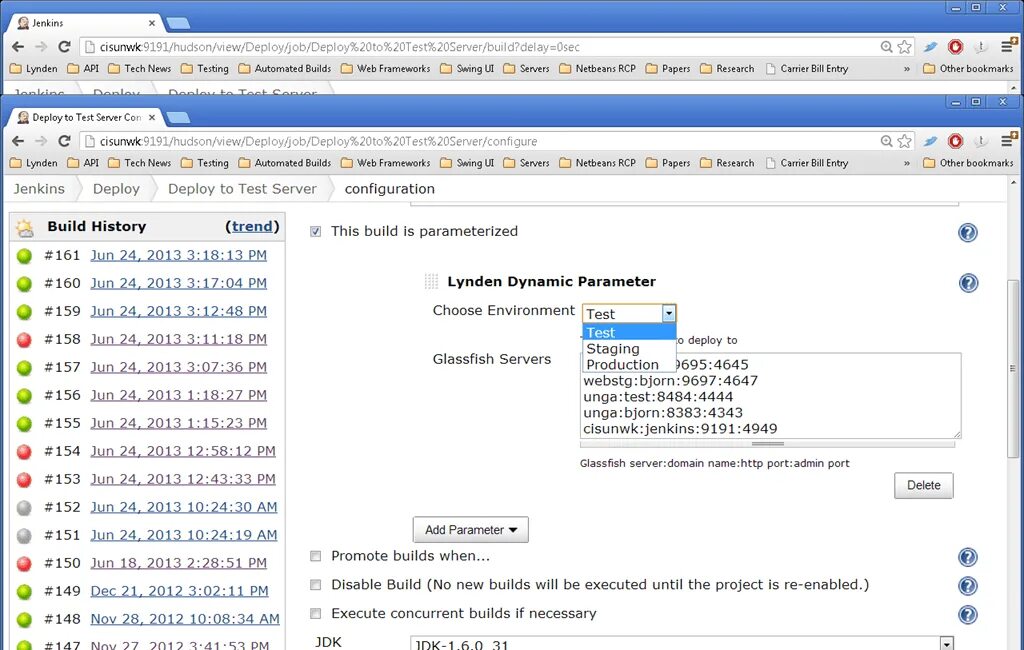This screenshot has height=650, width=1024.
Task: Select Test option in the environment list
Action: [629, 333]
